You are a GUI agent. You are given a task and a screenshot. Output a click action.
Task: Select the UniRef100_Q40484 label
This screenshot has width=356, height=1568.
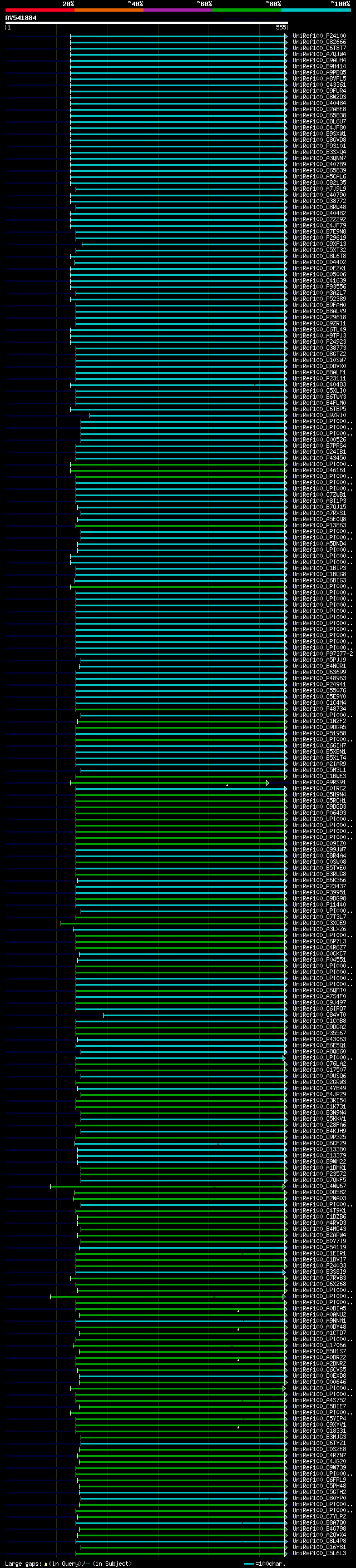(x=319, y=103)
